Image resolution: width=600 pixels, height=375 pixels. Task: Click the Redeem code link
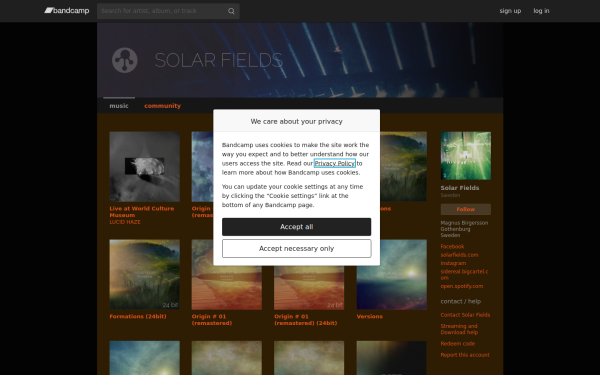pos(458,344)
